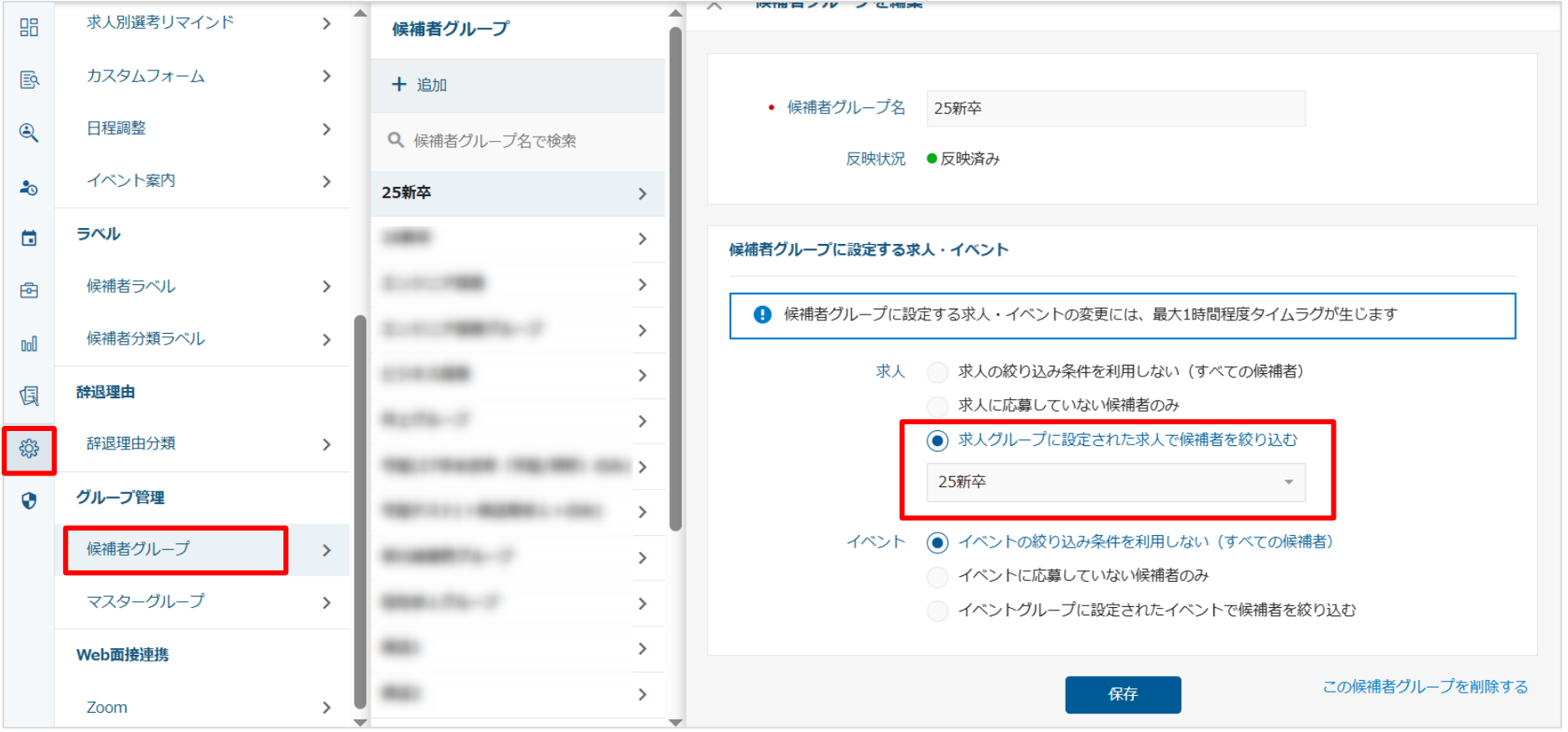The height and width of the screenshot is (732, 1568).
Task: Open the bar chart reports icon
Action: 29,344
